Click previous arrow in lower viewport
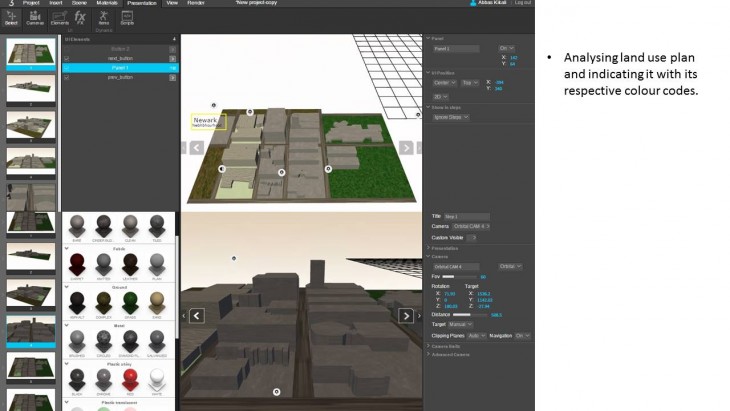Image resolution: width=730 pixels, height=411 pixels. click(x=197, y=316)
